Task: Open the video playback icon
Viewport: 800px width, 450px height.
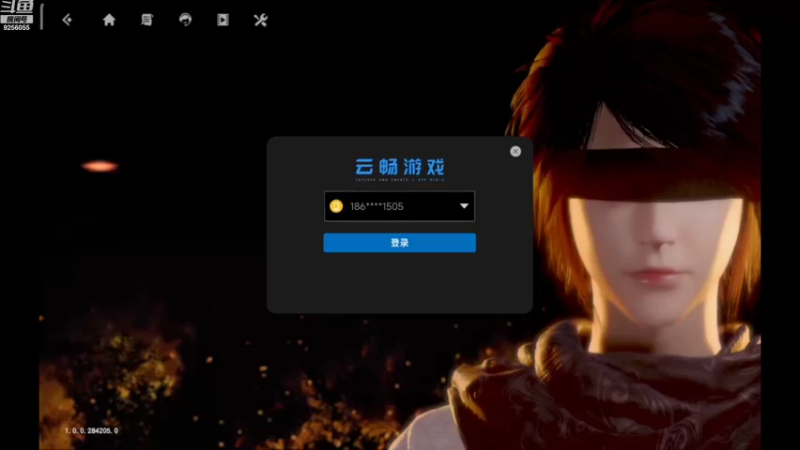Action: click(x=223, y=20)
